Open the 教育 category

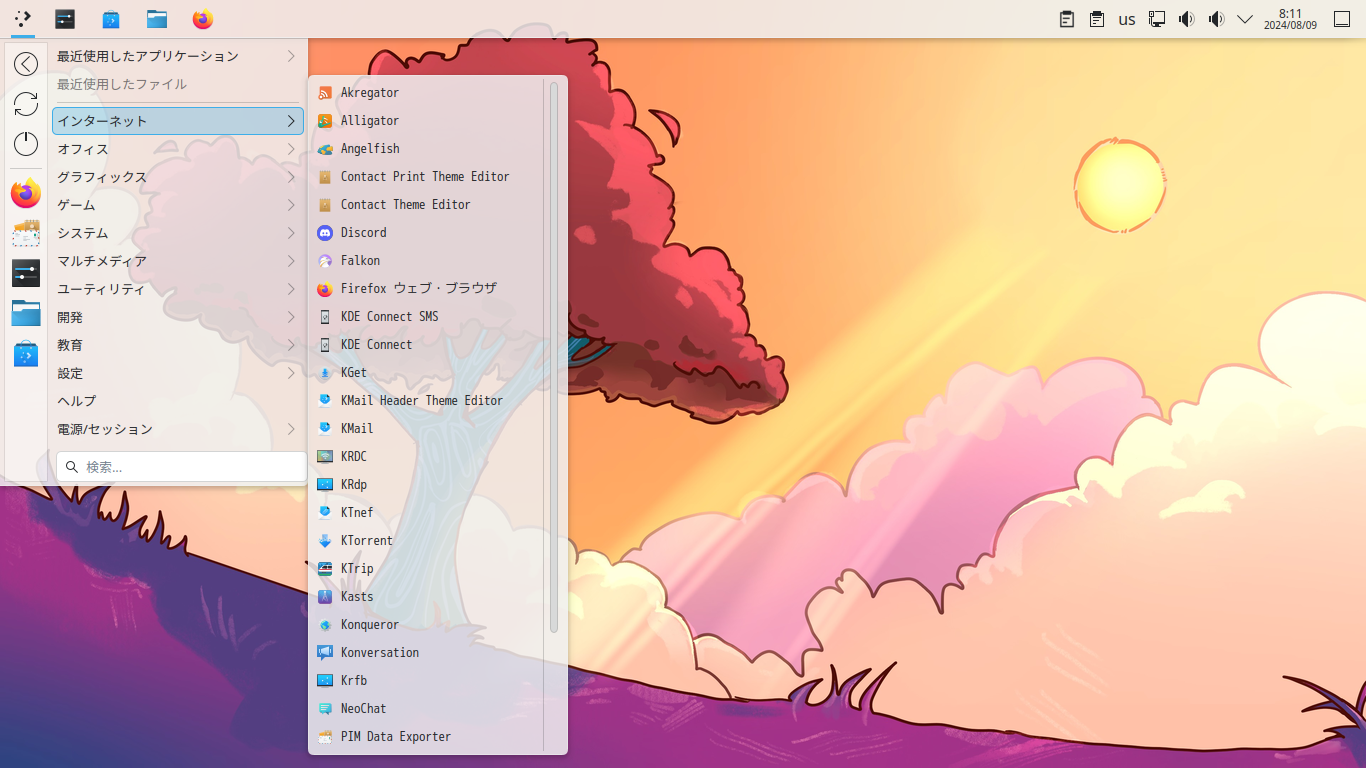178,345
